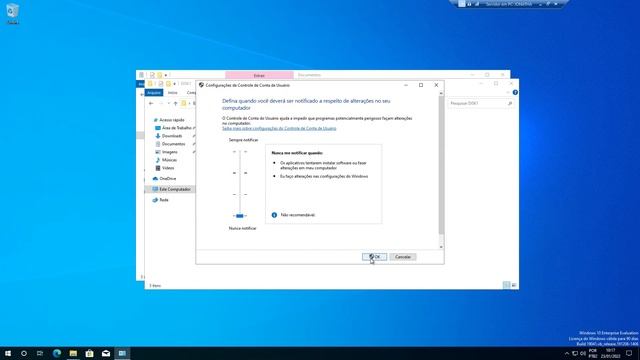
Task: Click the Up arrow in File Explorer navigation
Action: pyautogui.click(x=176, y=103)
